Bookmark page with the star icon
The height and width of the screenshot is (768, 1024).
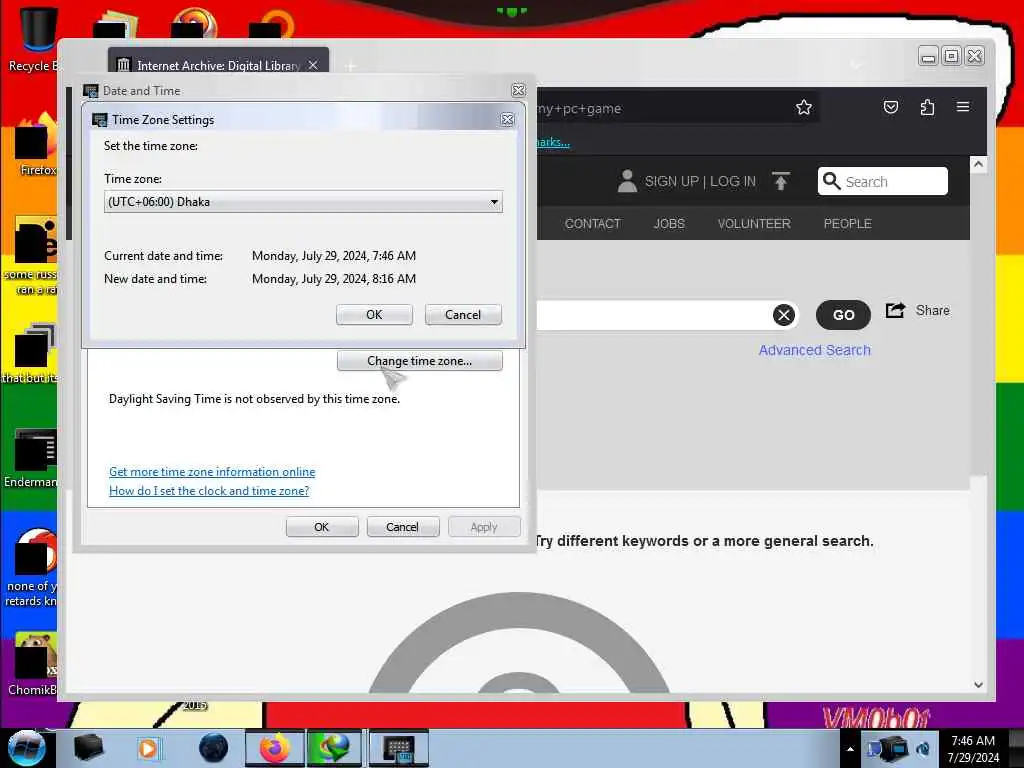click(804, 107)
